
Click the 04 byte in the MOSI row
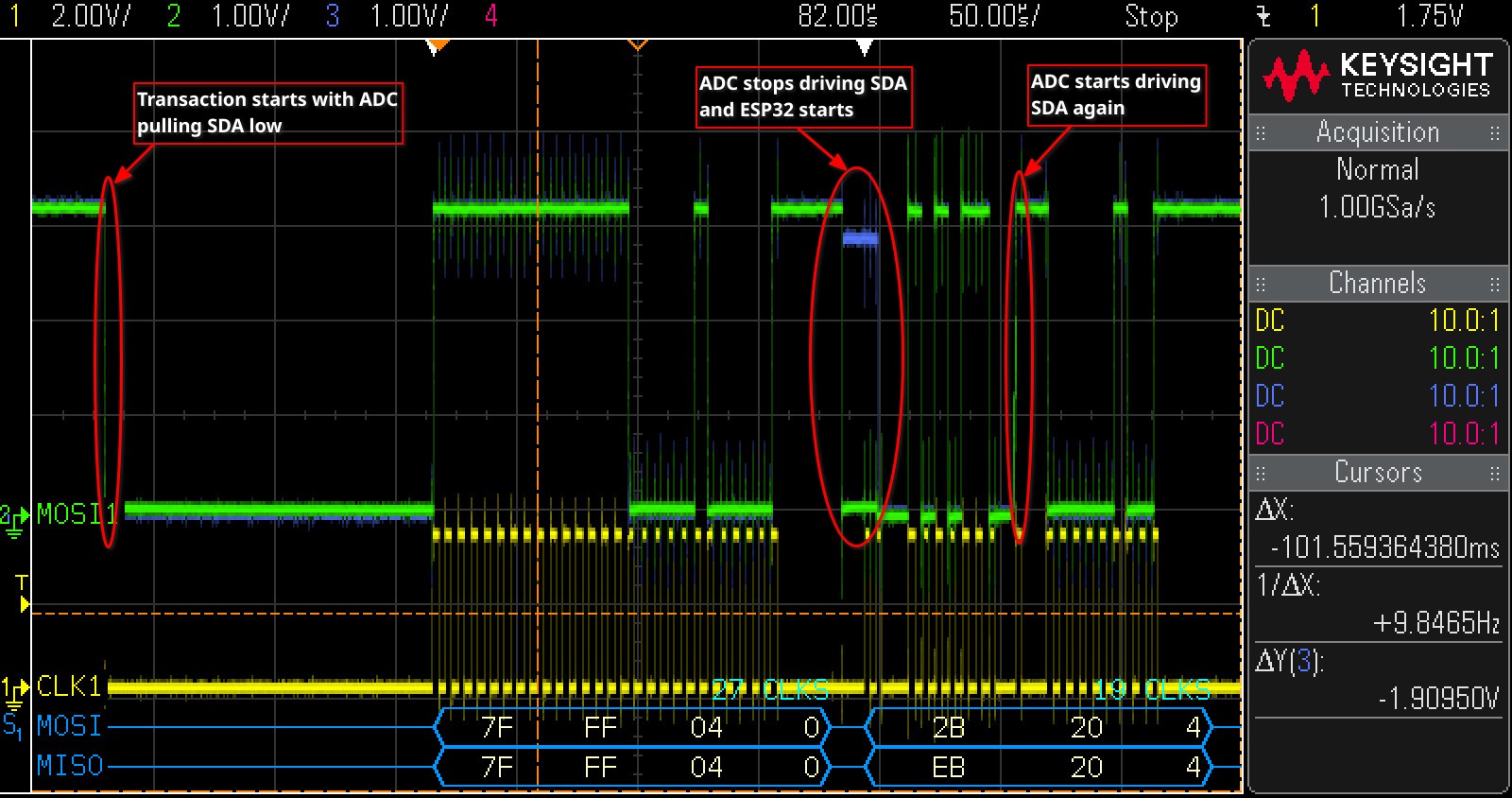pyautogui.click(x=706, y=727)
